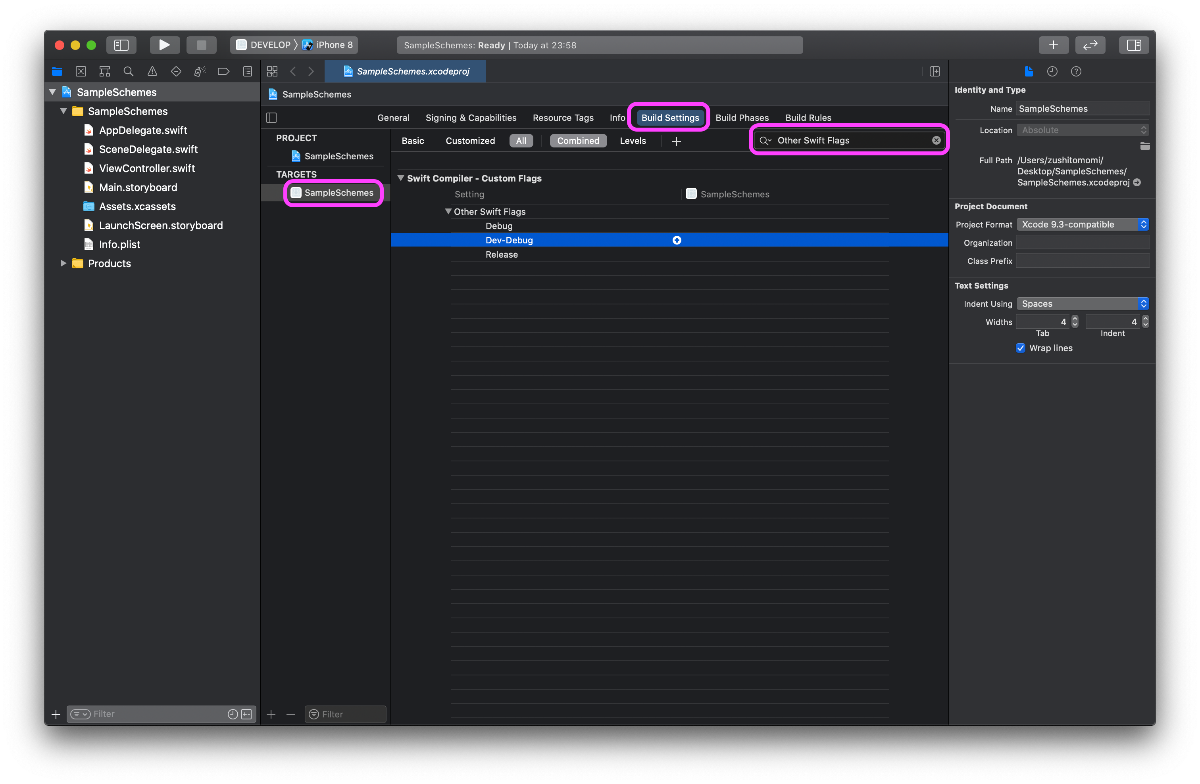The width and height of the screenshot is (1200, 784).
Task: Open the Project navigator folder icon
Action: [57, 72]
